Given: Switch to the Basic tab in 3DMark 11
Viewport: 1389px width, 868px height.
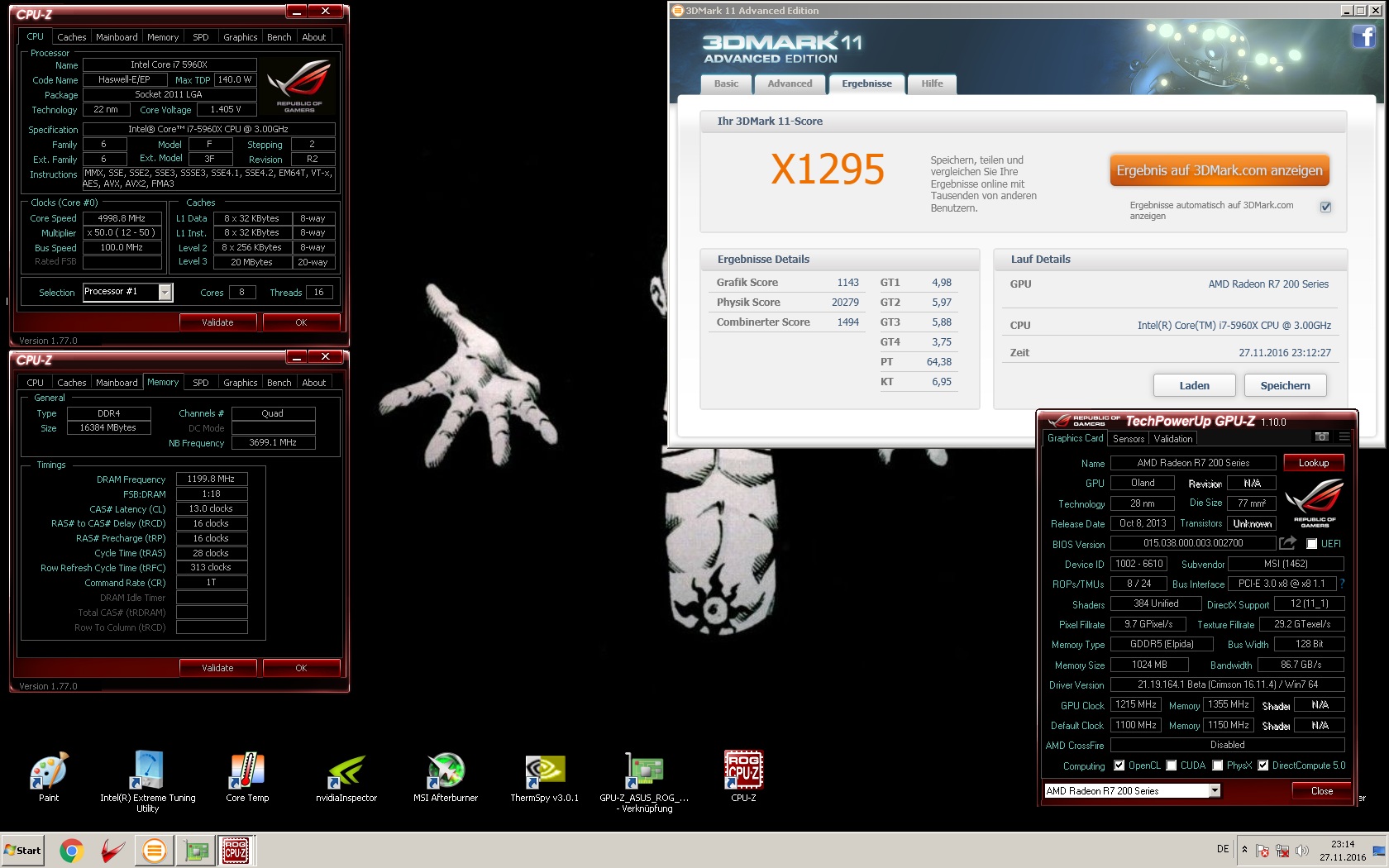Looking at the screenshot, I should (x=726, y=83).
